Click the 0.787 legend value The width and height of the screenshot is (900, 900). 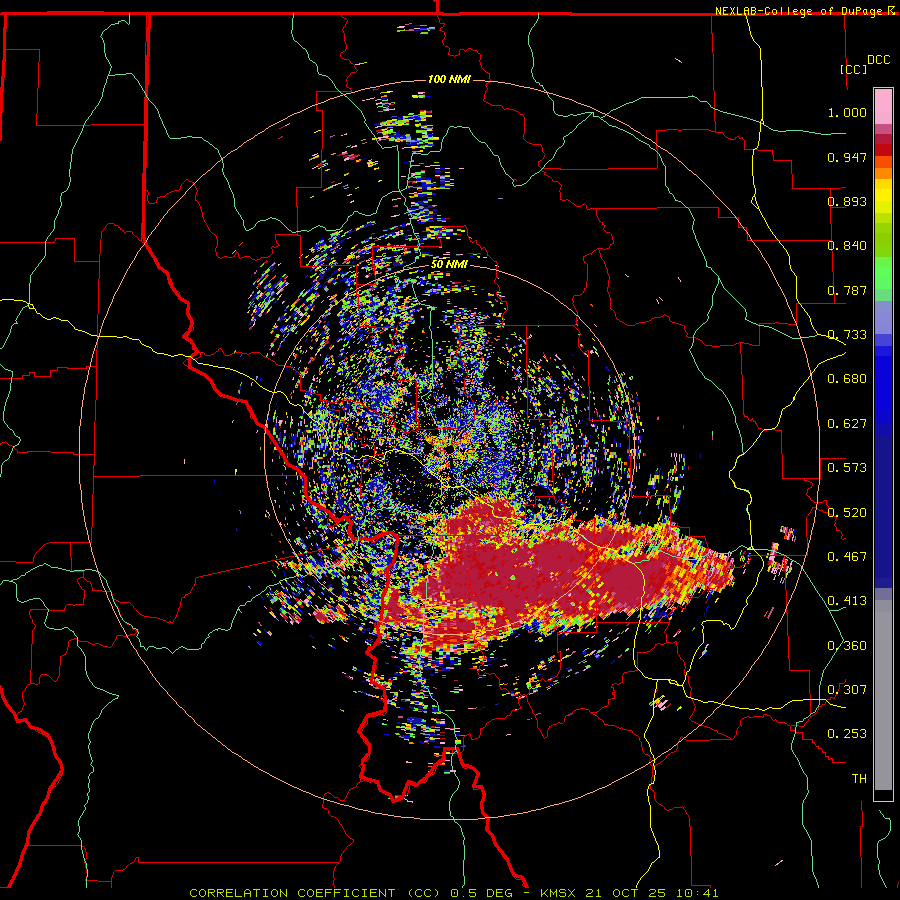click(847, 290)
